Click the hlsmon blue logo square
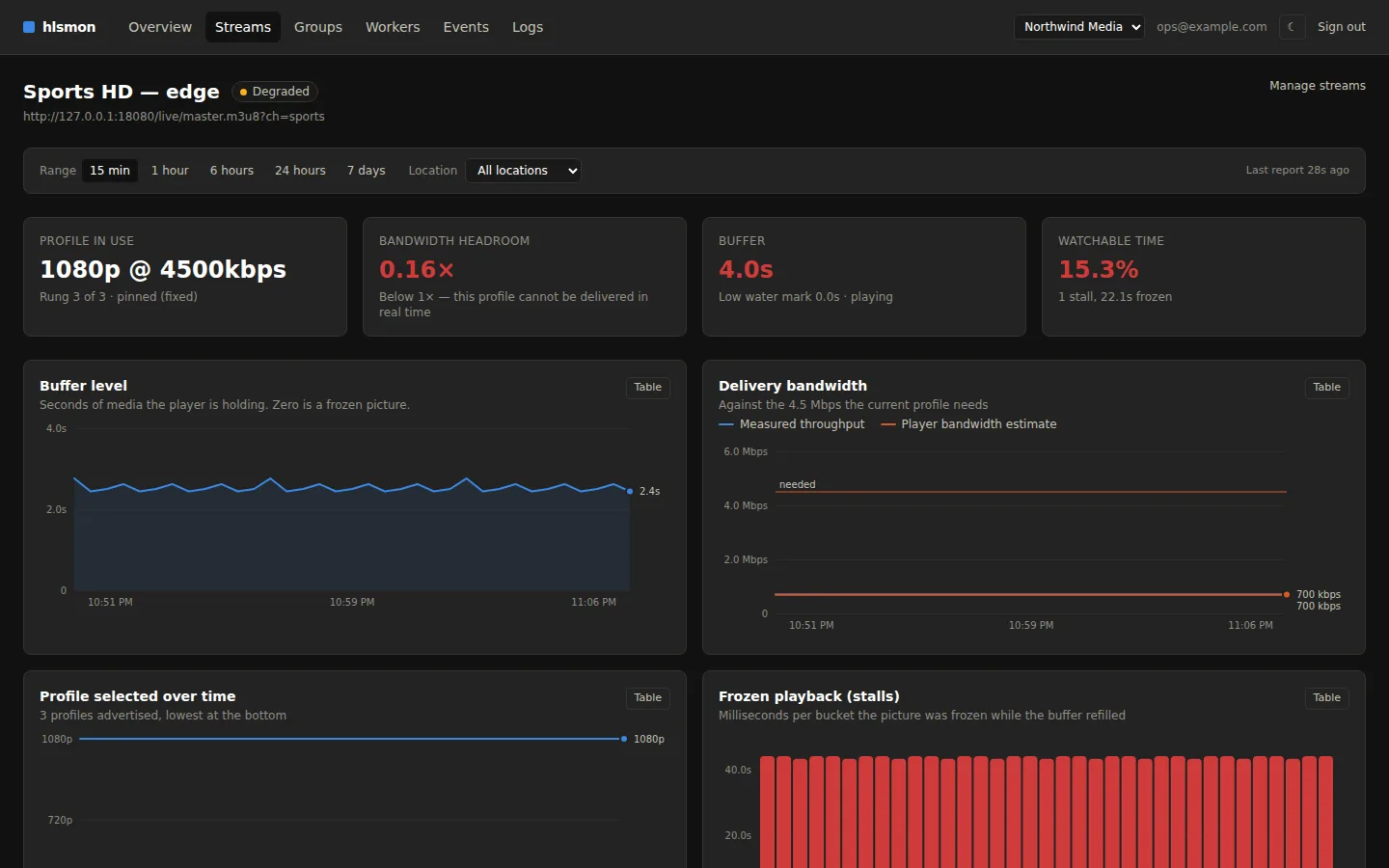This screenshot has width=1389, height=868. 29,27
